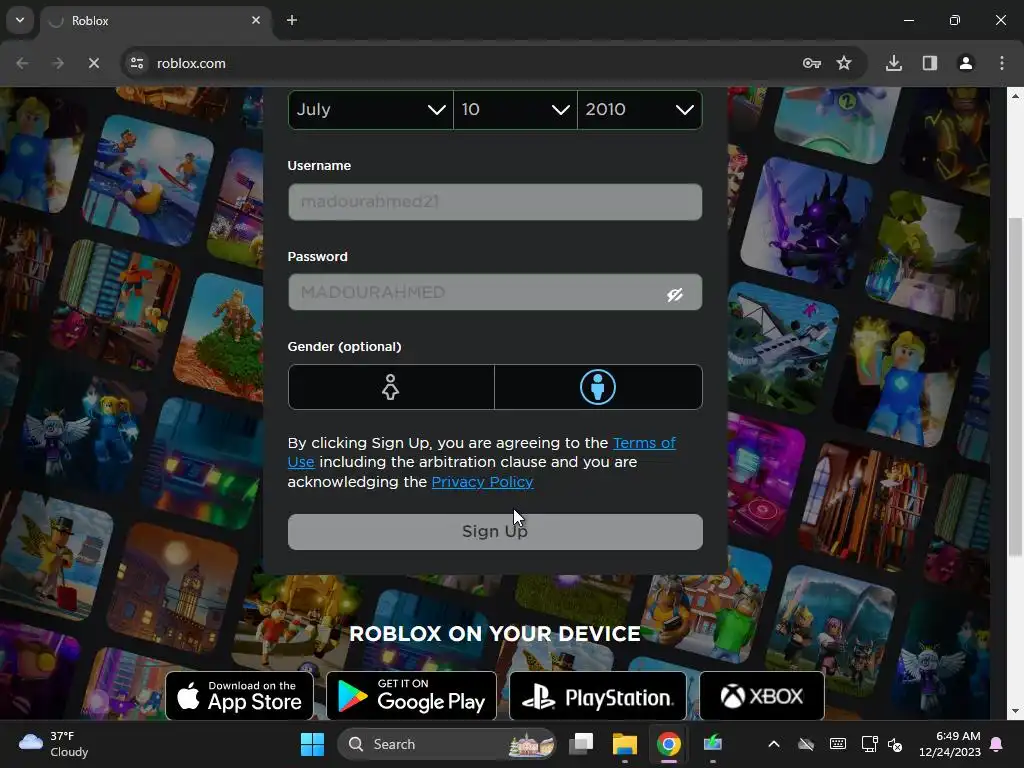Open the Windows Start menu
1024x768 pixels.
tap(312, 744)
